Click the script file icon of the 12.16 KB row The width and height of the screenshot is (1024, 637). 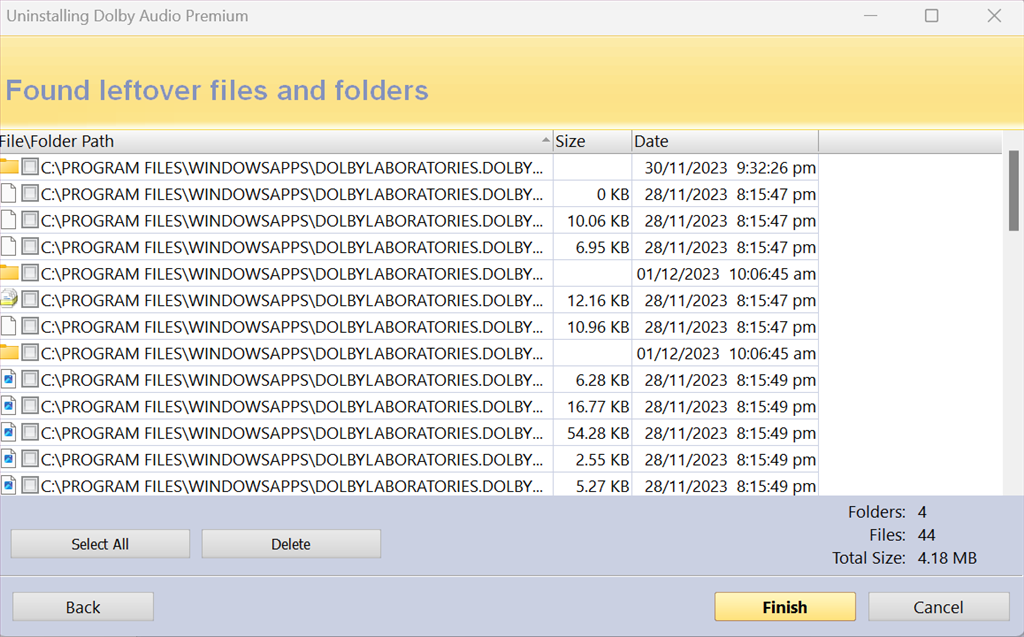click(x=8, y=299)
